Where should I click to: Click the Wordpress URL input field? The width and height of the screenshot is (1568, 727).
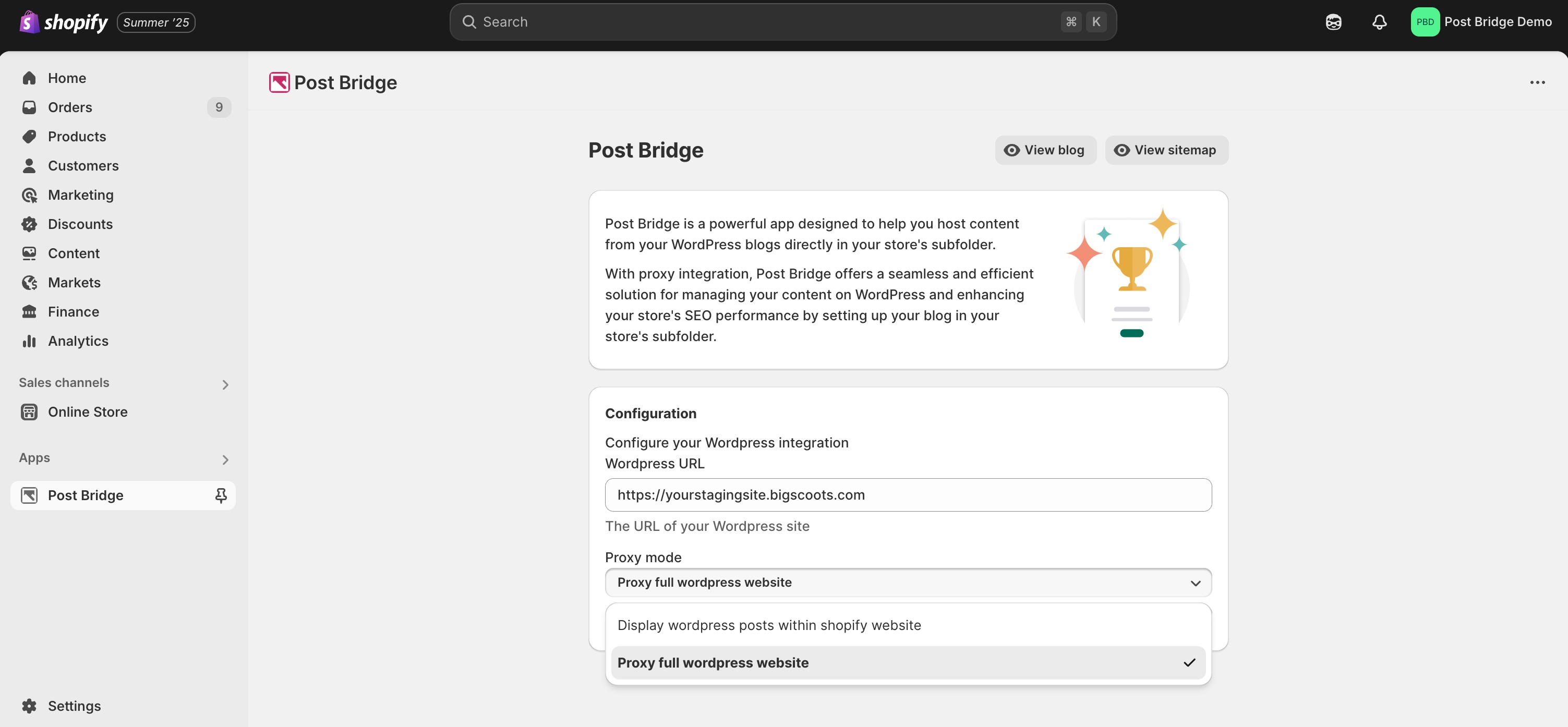point(908,494)
